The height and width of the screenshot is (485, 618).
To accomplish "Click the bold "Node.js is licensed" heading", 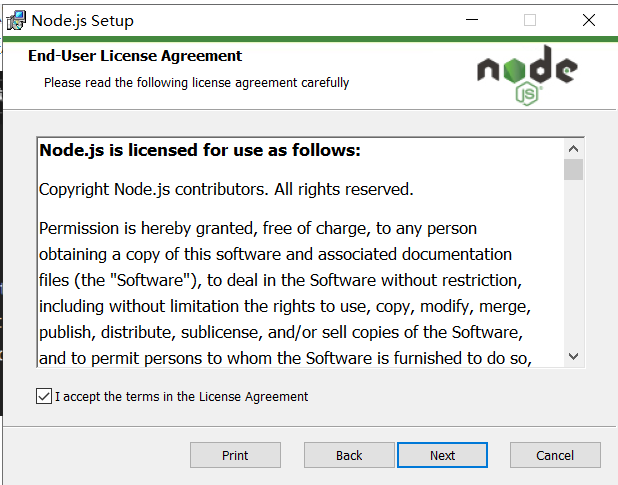I will (x=199, y=151).
